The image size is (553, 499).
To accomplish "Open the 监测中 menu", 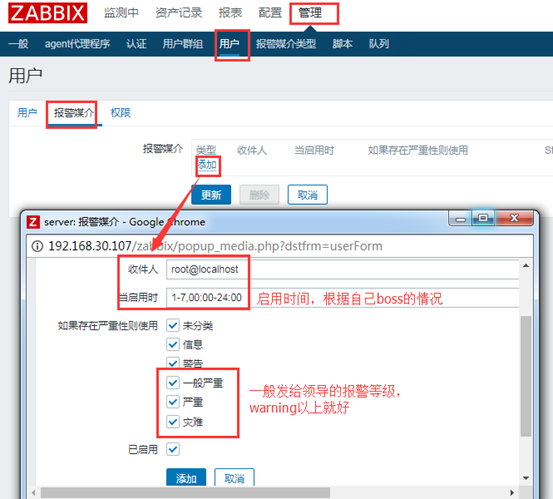I will click(121, 13).
